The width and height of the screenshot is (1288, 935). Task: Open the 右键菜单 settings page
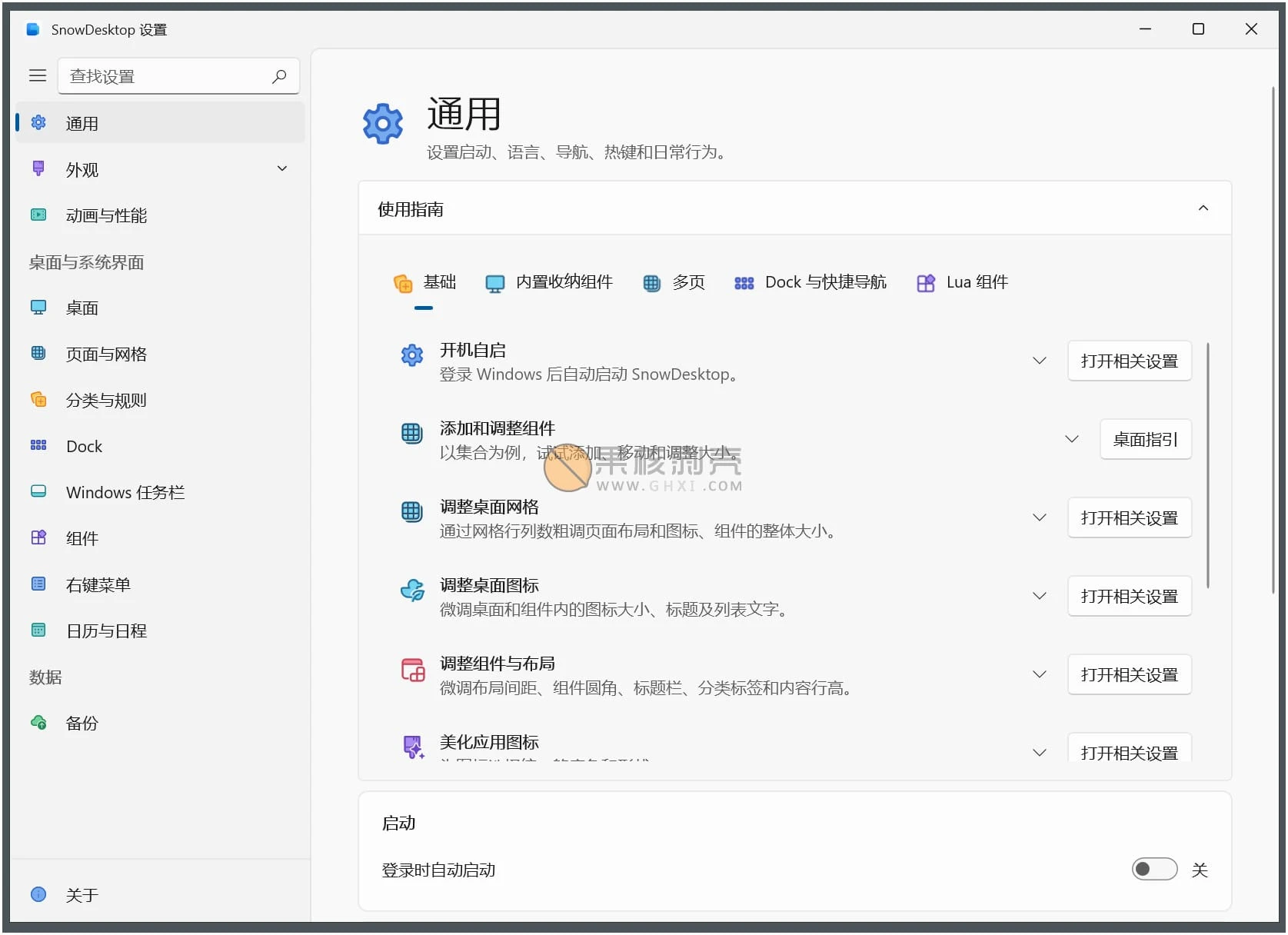(x=160, y=584)
